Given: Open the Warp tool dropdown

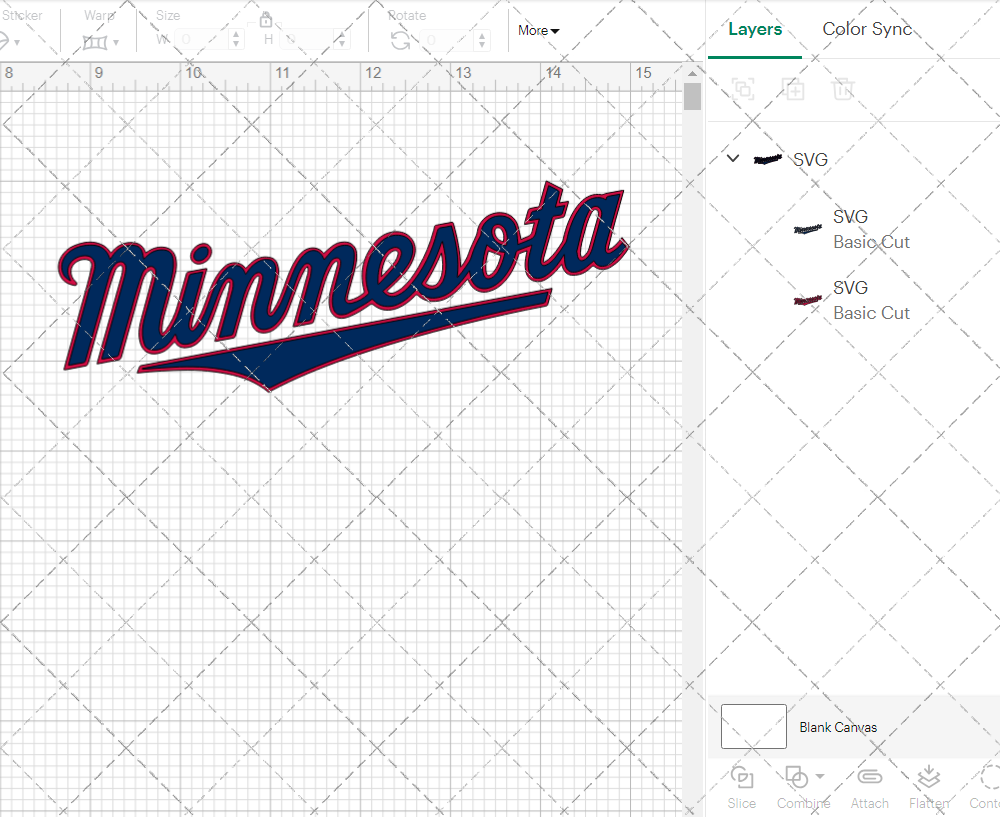Looking at the screenshot, I should coord(116,43).
